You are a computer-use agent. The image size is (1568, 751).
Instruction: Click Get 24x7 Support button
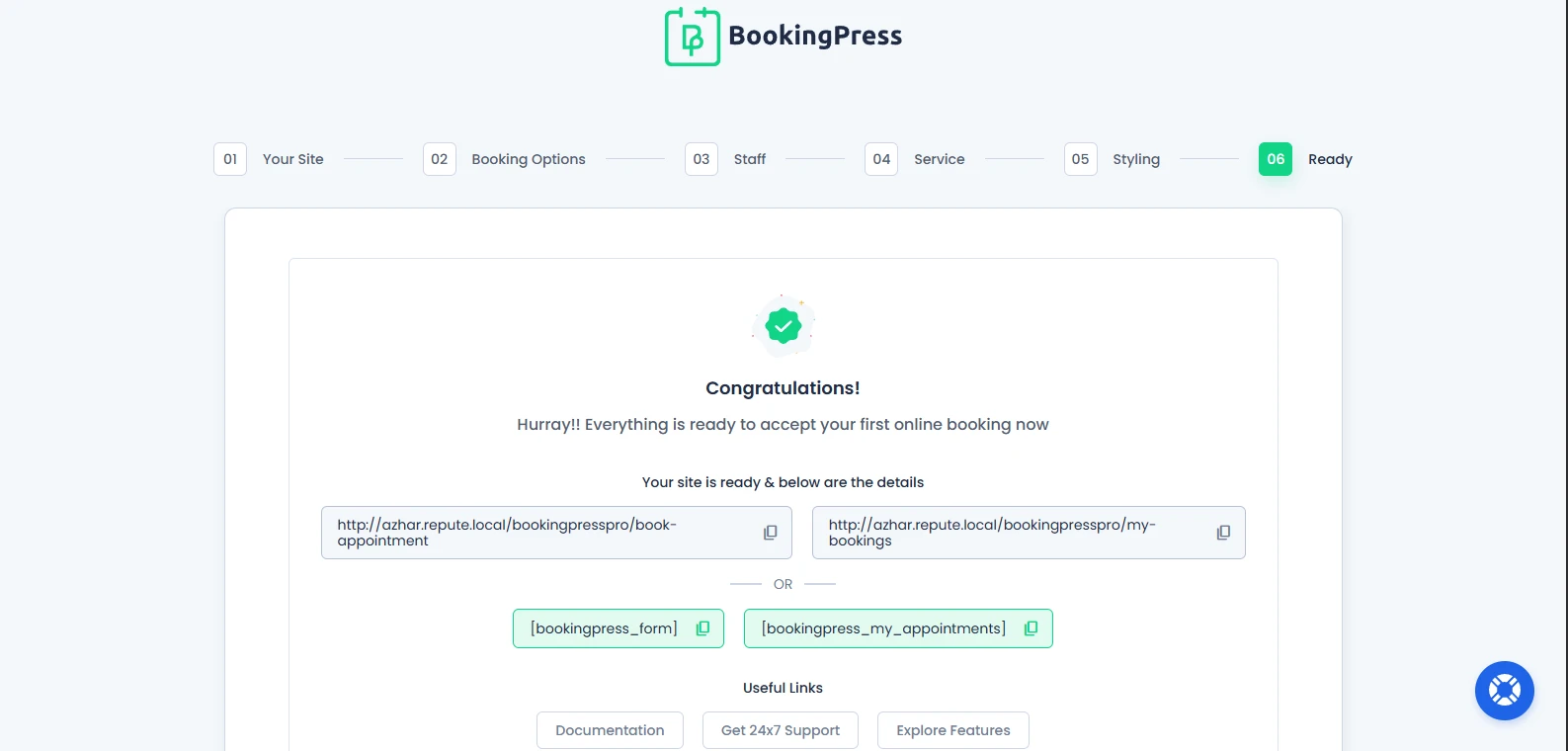pyautogui.click(x=781, y=730)
